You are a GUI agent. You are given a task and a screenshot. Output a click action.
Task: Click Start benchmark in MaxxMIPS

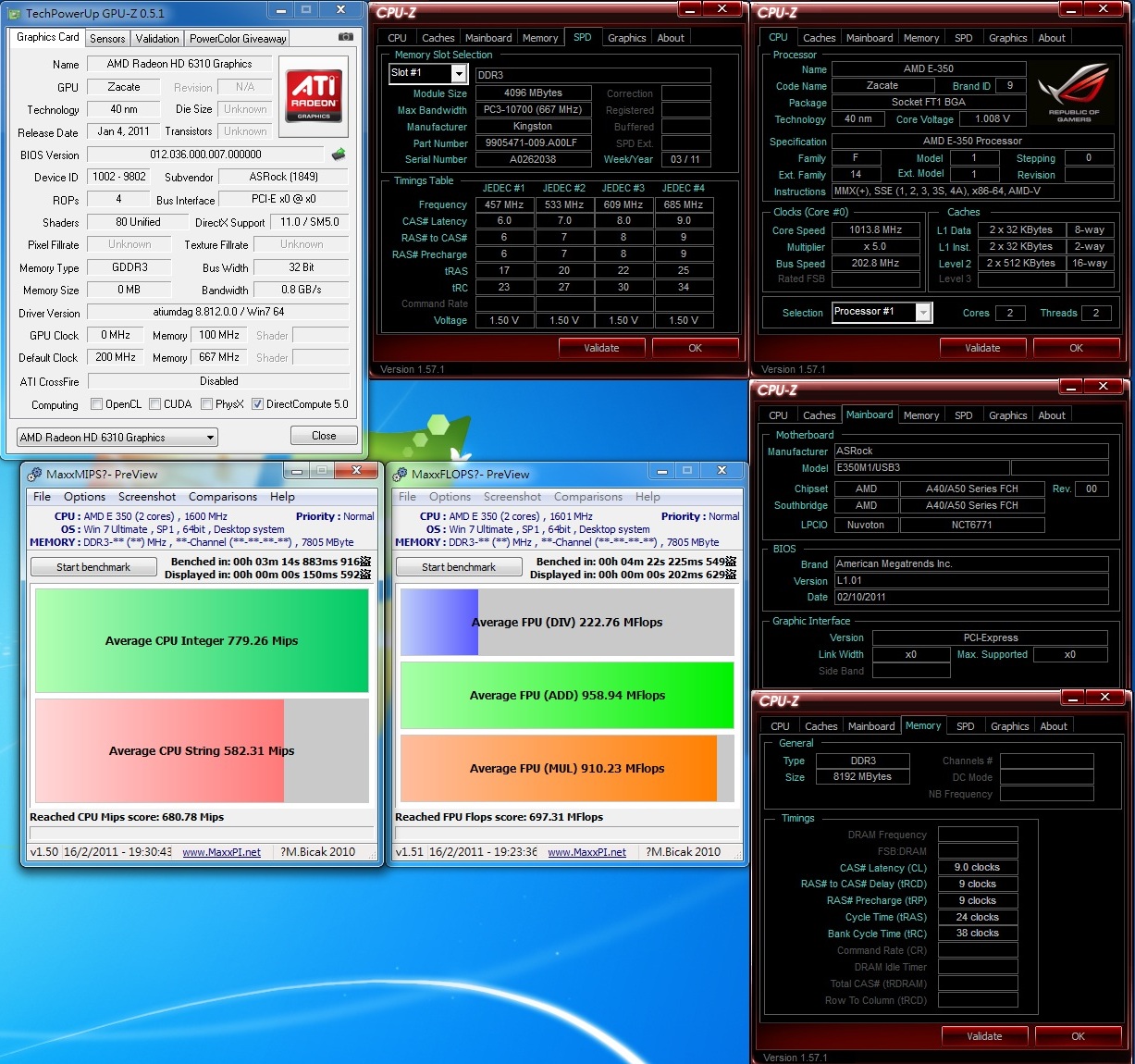point(93,567)
